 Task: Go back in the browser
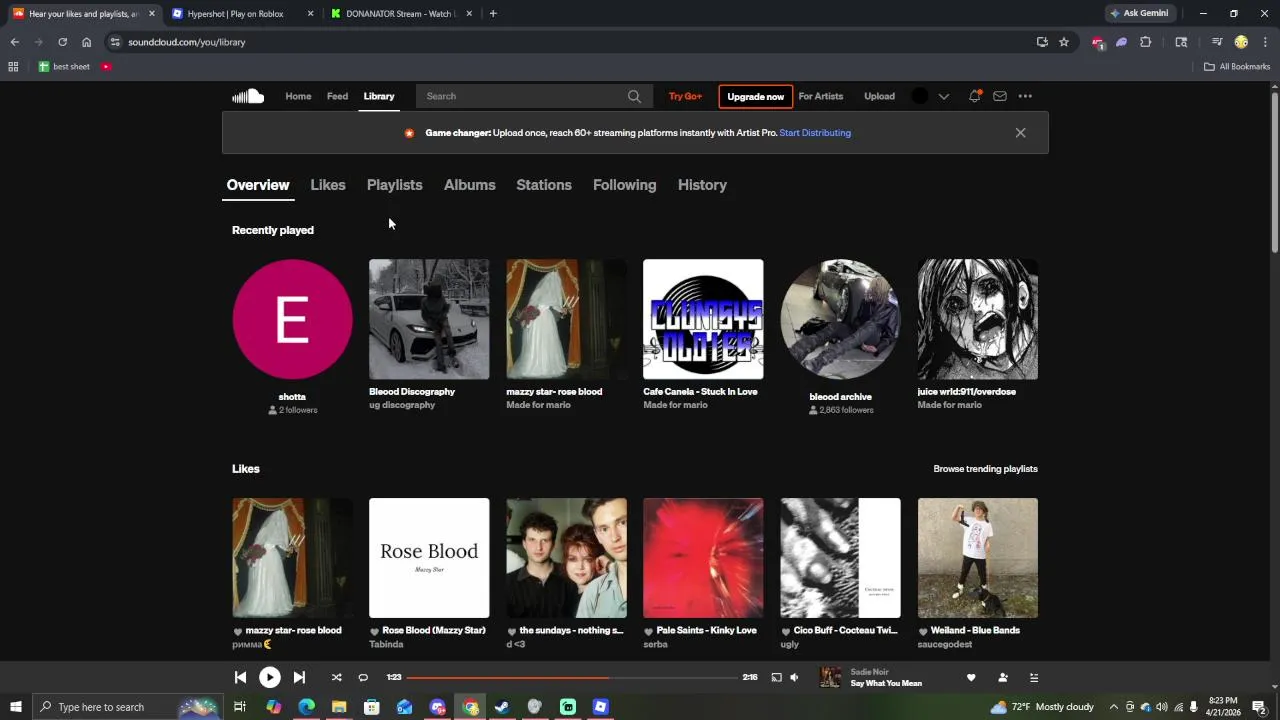pos(14,42)
